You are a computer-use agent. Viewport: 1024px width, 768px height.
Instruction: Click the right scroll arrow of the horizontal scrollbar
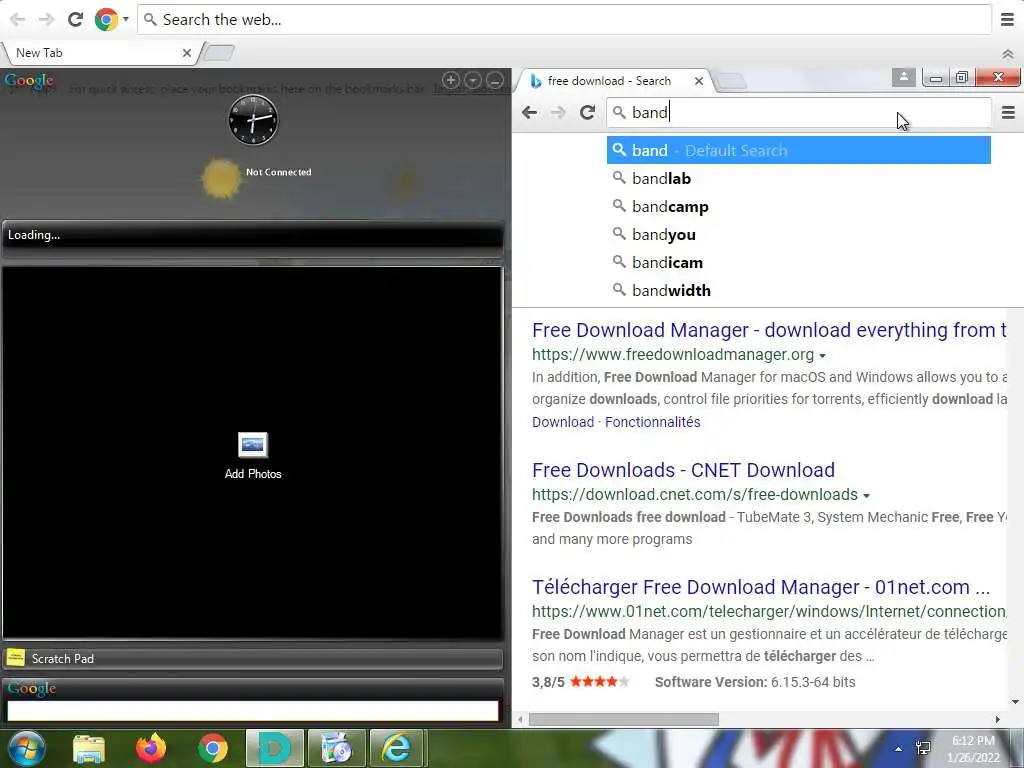pyautogui.click(x=997, y=719)
